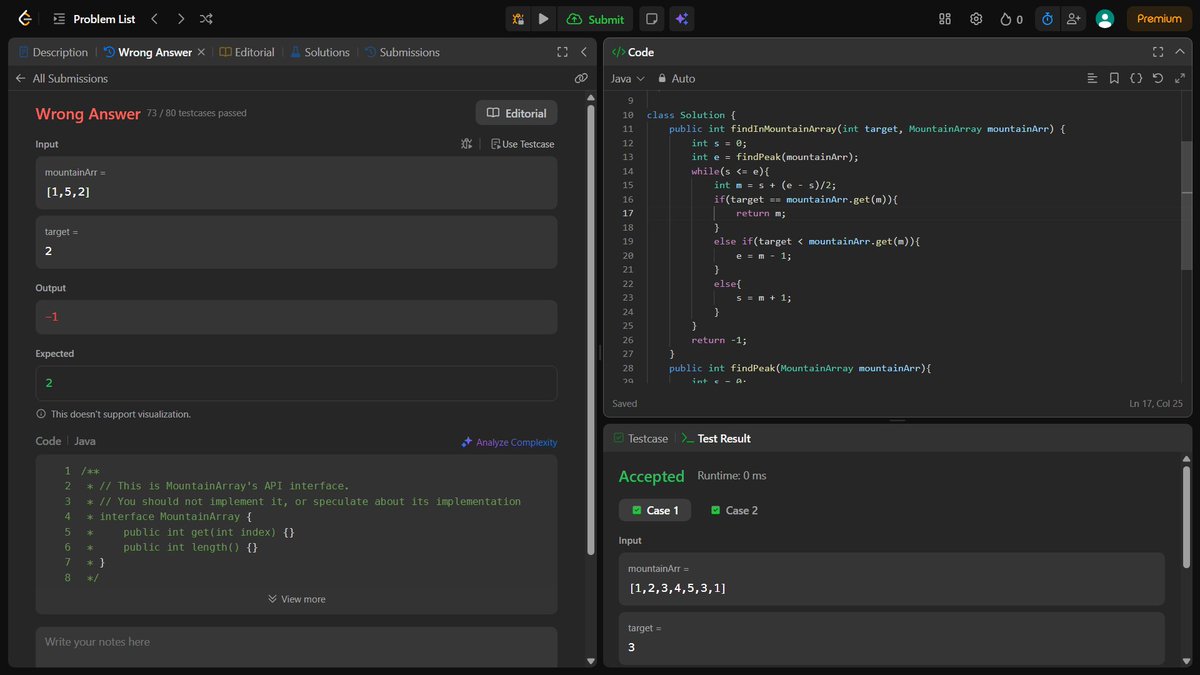Copy the submission link with the chain icon
This screenshot has width=1200, height=675.
581,78
